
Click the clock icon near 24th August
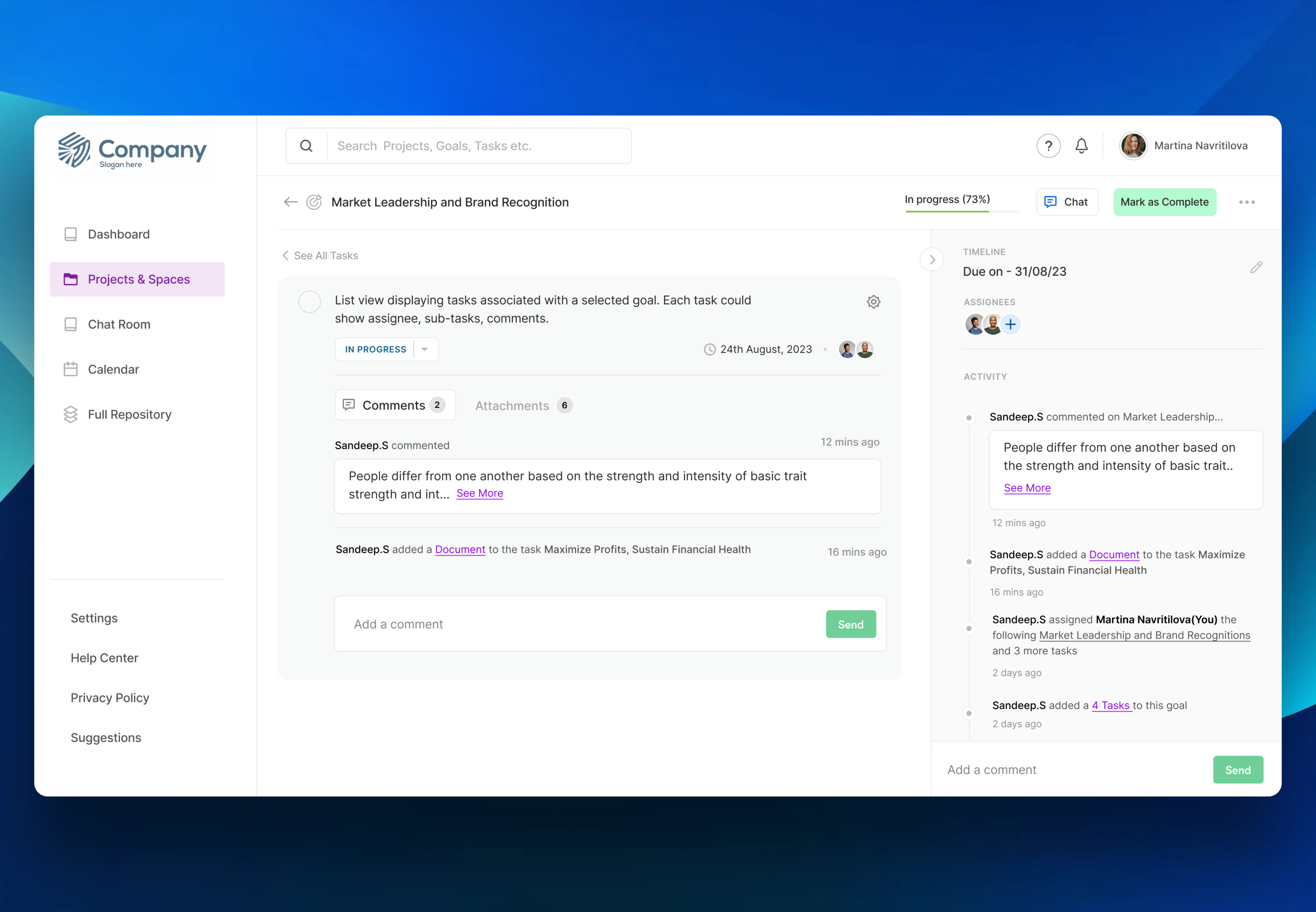[709, 349]
